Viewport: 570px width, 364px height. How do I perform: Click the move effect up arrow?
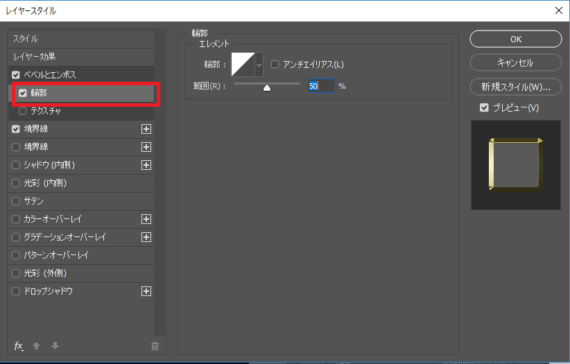[x=36, y=346]
